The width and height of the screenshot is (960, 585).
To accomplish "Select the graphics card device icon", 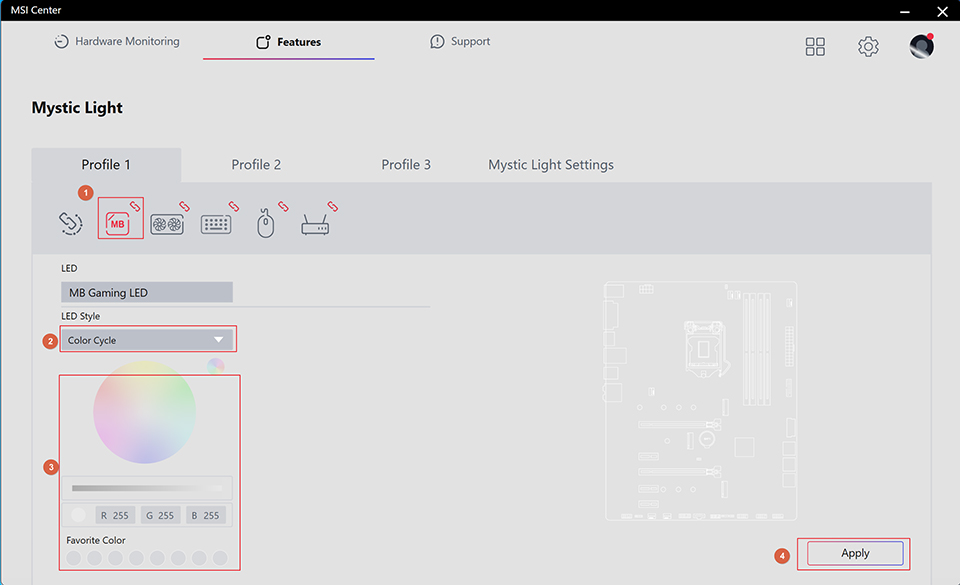I will click(167, 225).
